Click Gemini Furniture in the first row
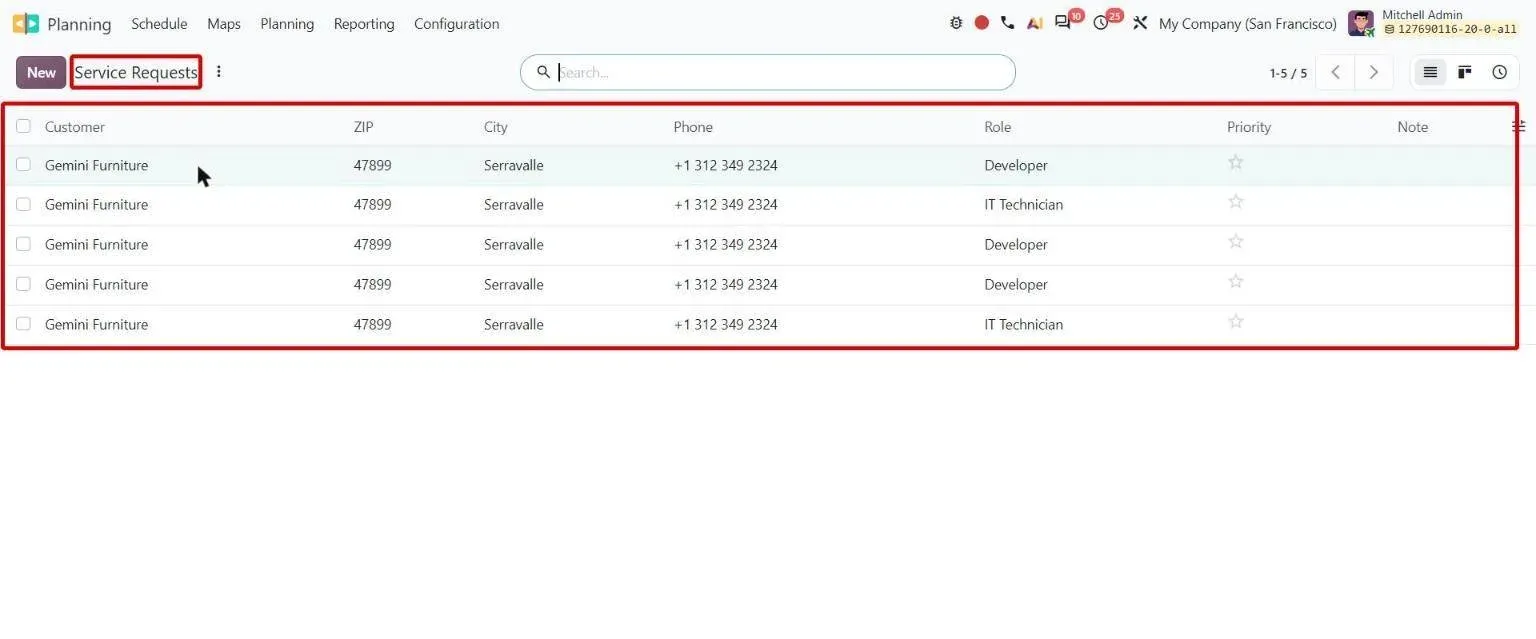Screen dimensions: 1536x639 [x=96, y=165]
